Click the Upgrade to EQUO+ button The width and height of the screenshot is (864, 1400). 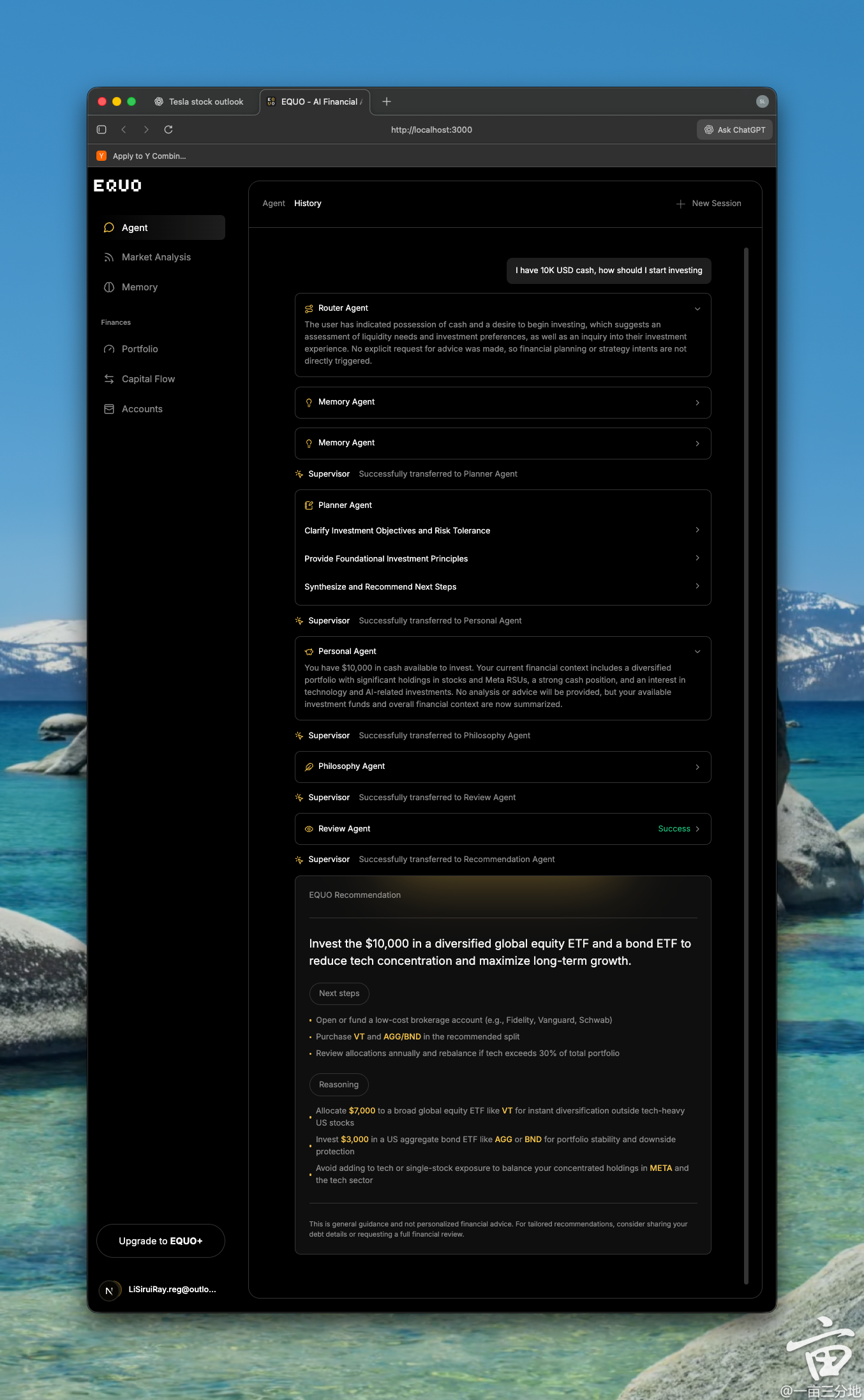tap(161, 1241)
